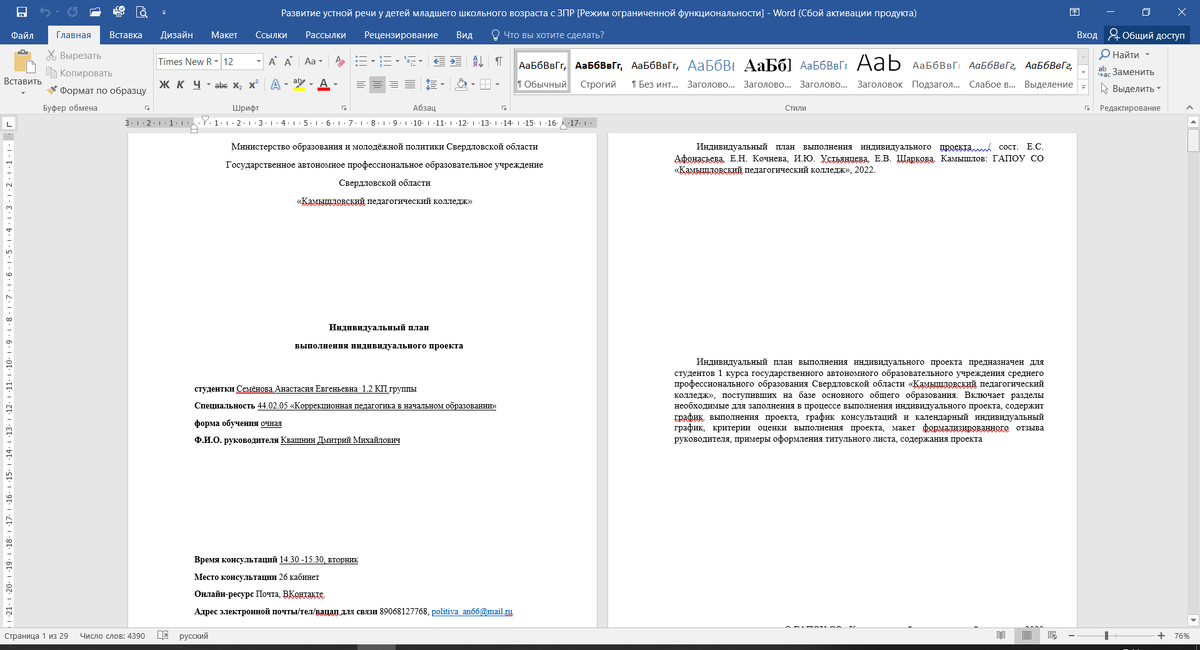Toggle show paragraph marks ¶
Viewport: 1200px width, 650px height.
coord(498,61)
